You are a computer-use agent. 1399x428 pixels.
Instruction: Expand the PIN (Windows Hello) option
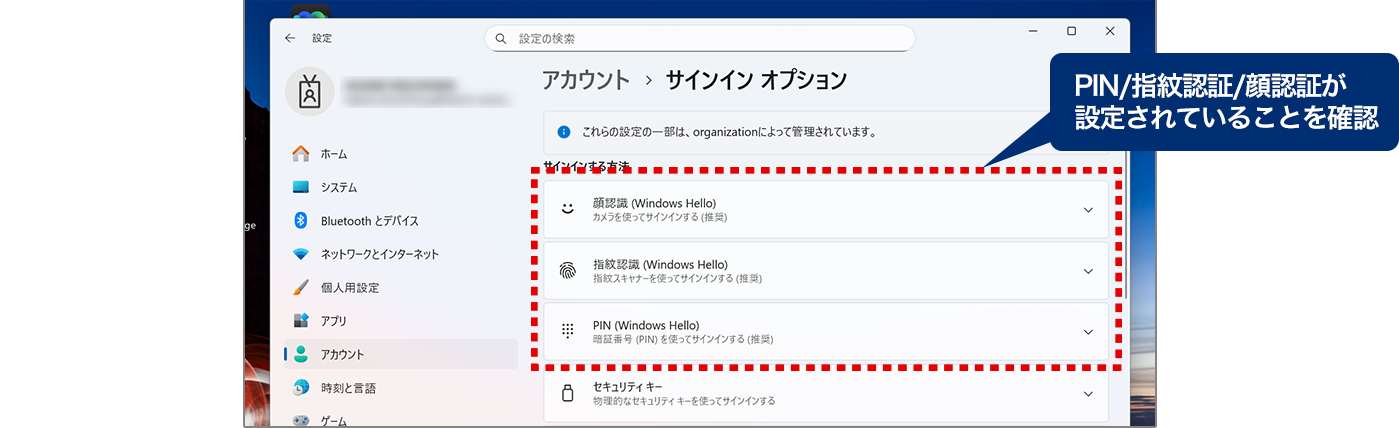[x=1088, y=332]
